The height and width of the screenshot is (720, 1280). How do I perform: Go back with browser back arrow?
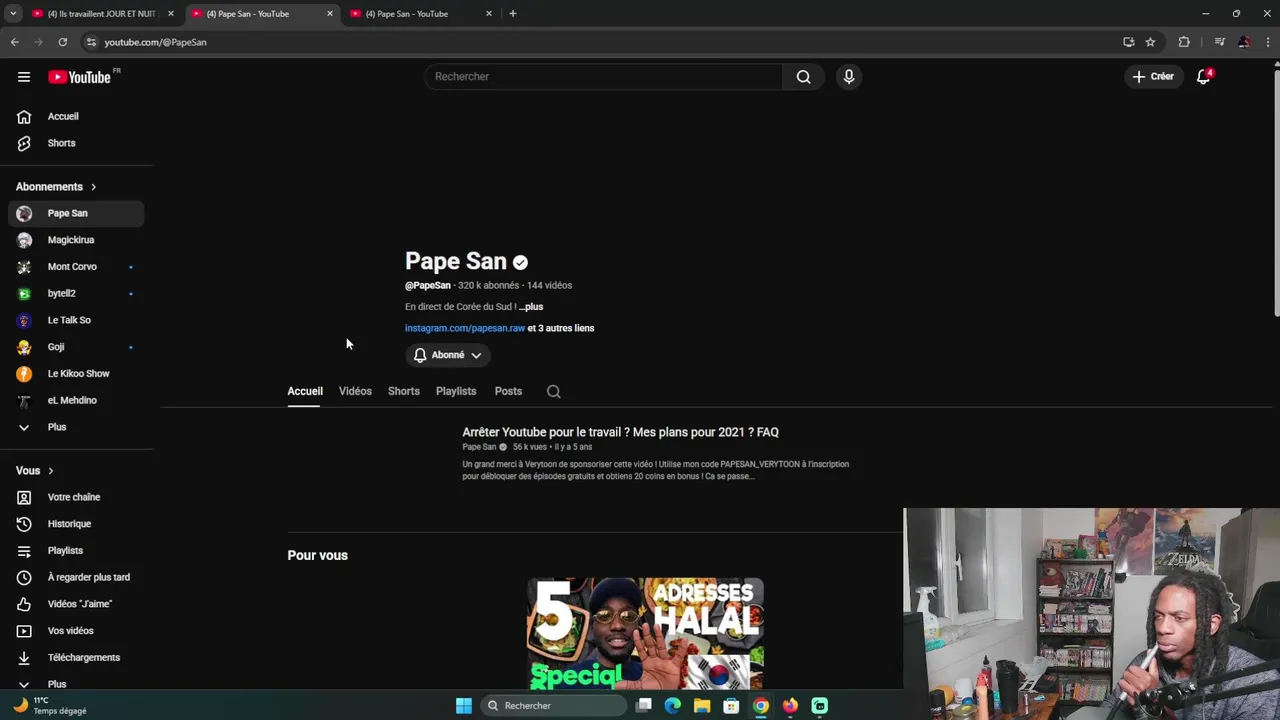[x=15, y=42]
